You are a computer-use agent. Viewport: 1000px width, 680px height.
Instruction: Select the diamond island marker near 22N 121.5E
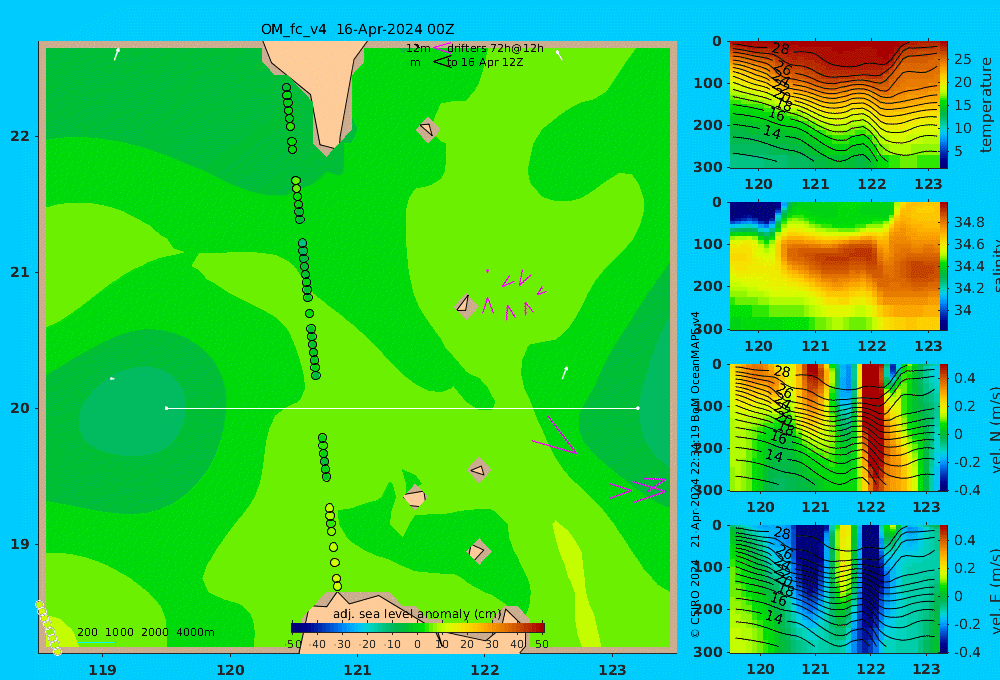point(428,129)
